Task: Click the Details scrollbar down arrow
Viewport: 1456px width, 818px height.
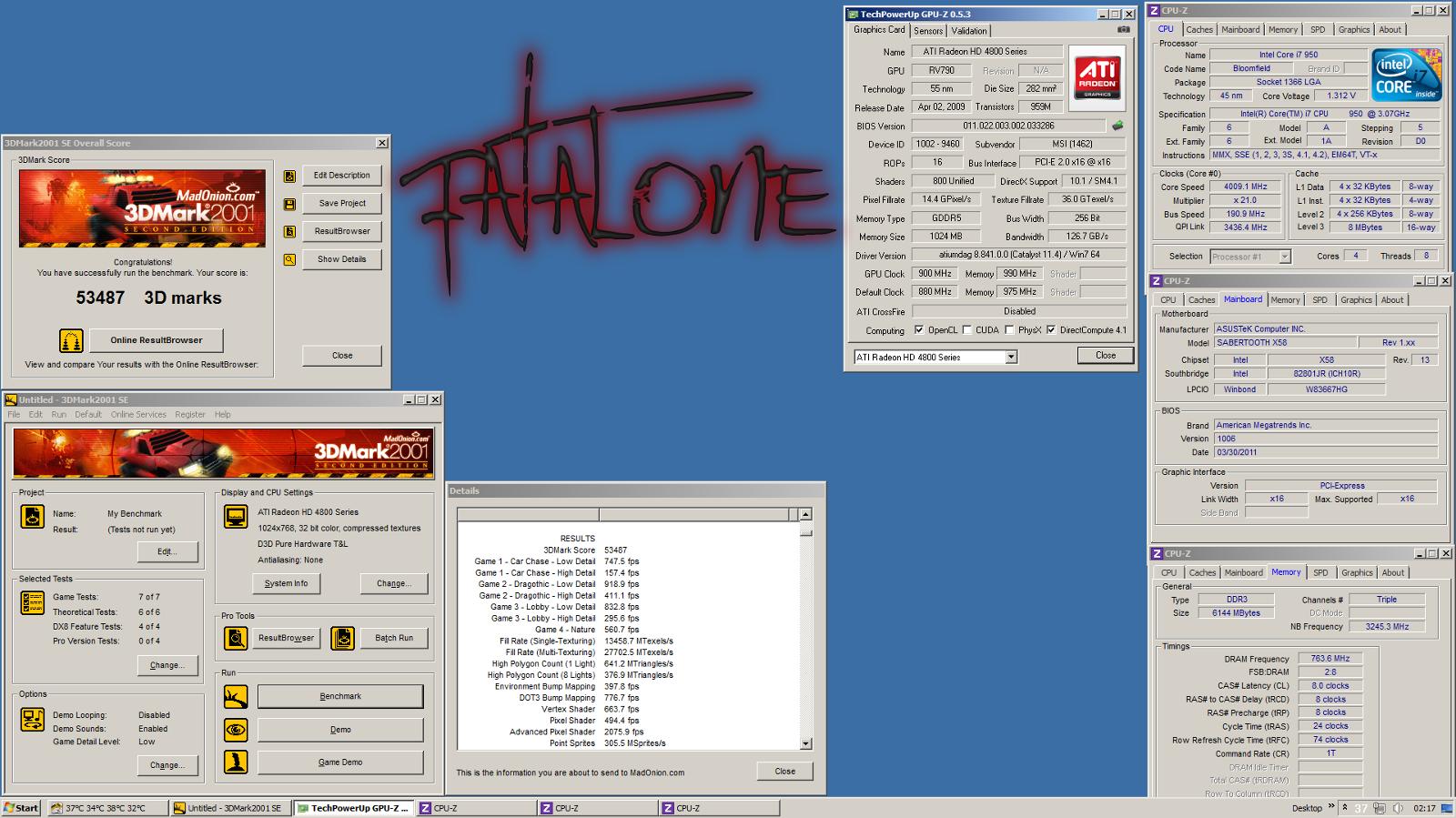Action: (x=805, y=743)
